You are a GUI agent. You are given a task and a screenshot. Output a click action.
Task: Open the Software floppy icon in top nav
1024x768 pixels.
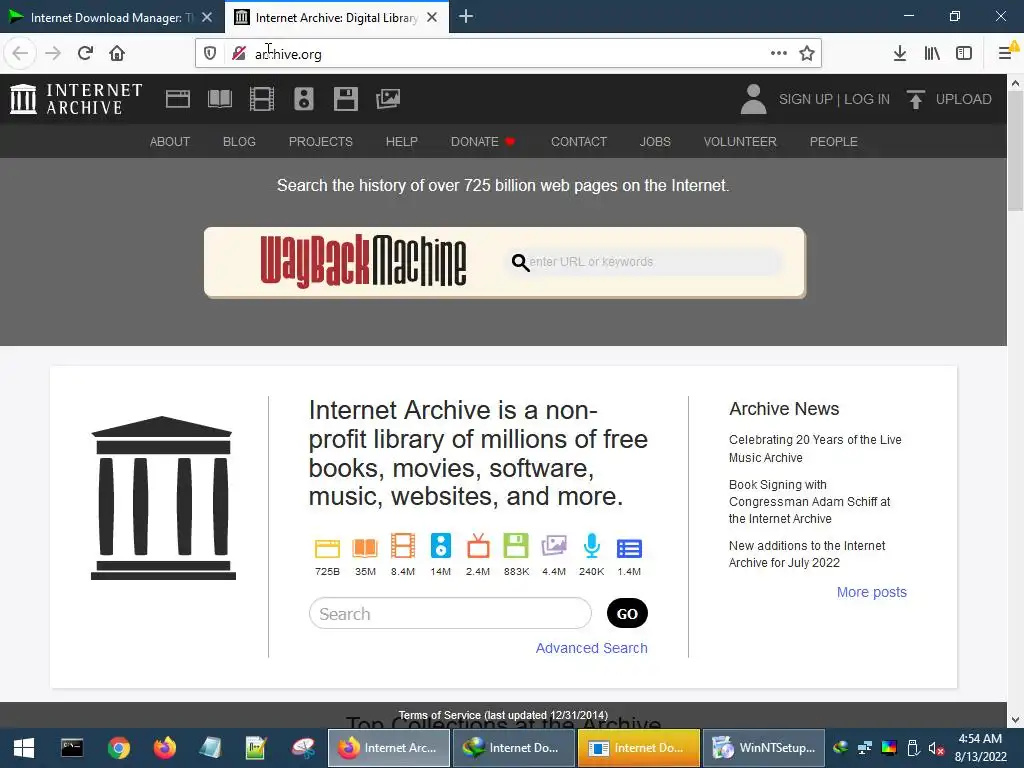tap(345, 99)
